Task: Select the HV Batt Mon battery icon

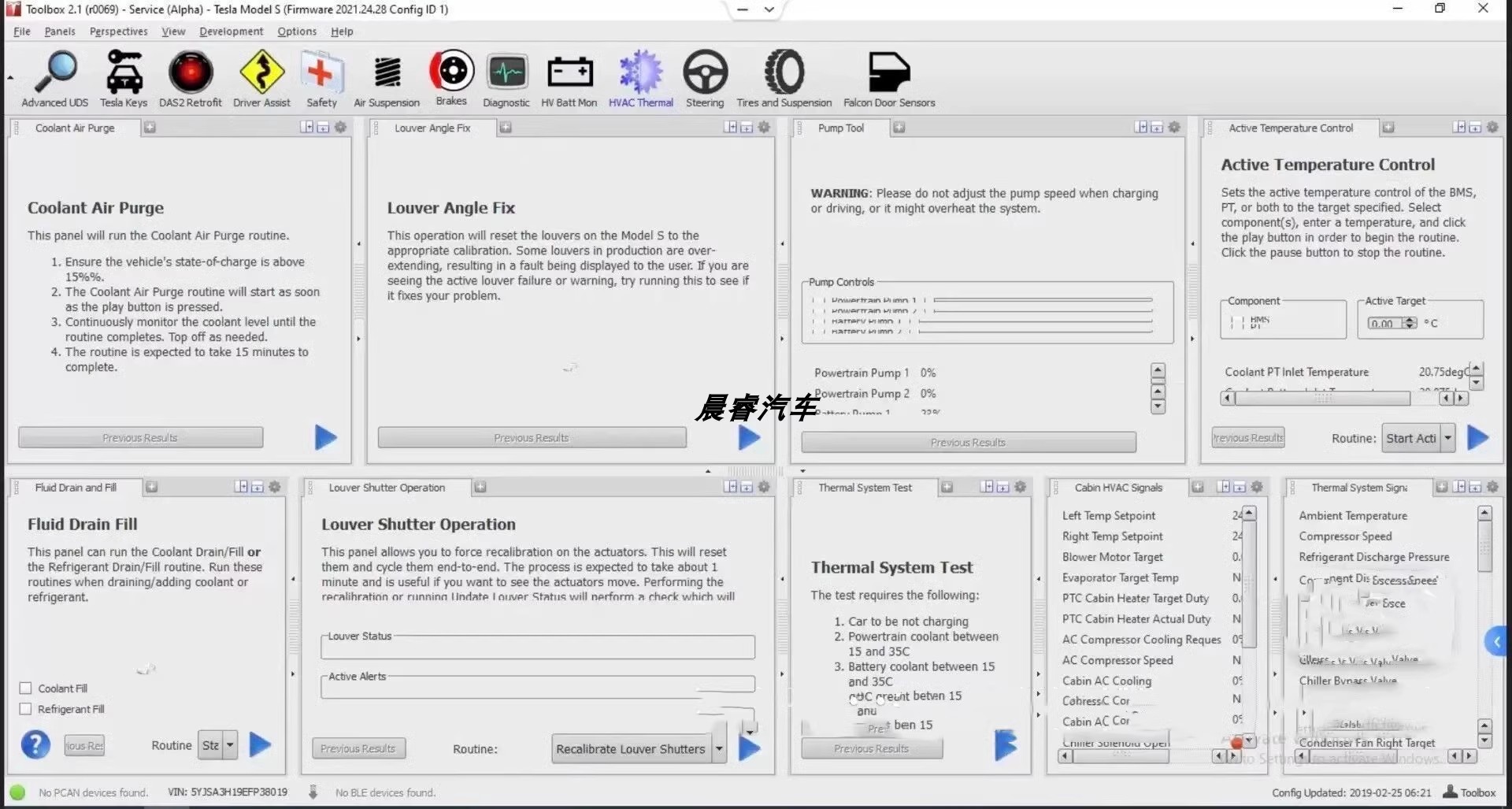Action: [569, 78]
